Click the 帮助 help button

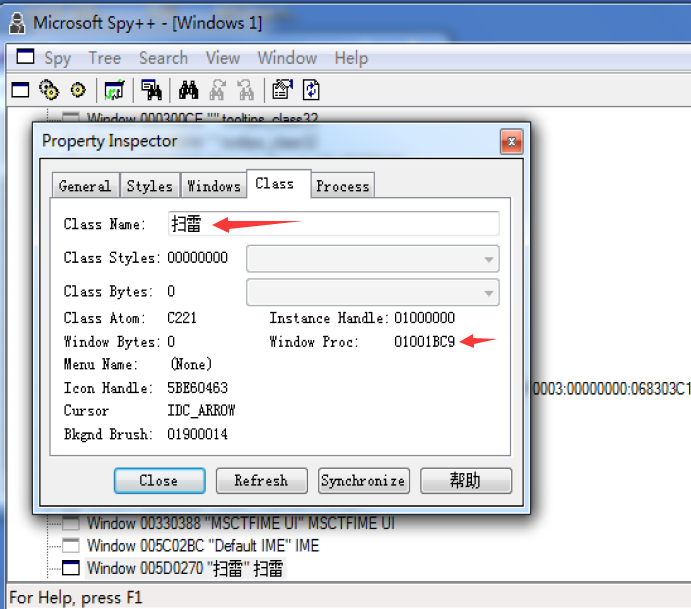click(466, 480)
